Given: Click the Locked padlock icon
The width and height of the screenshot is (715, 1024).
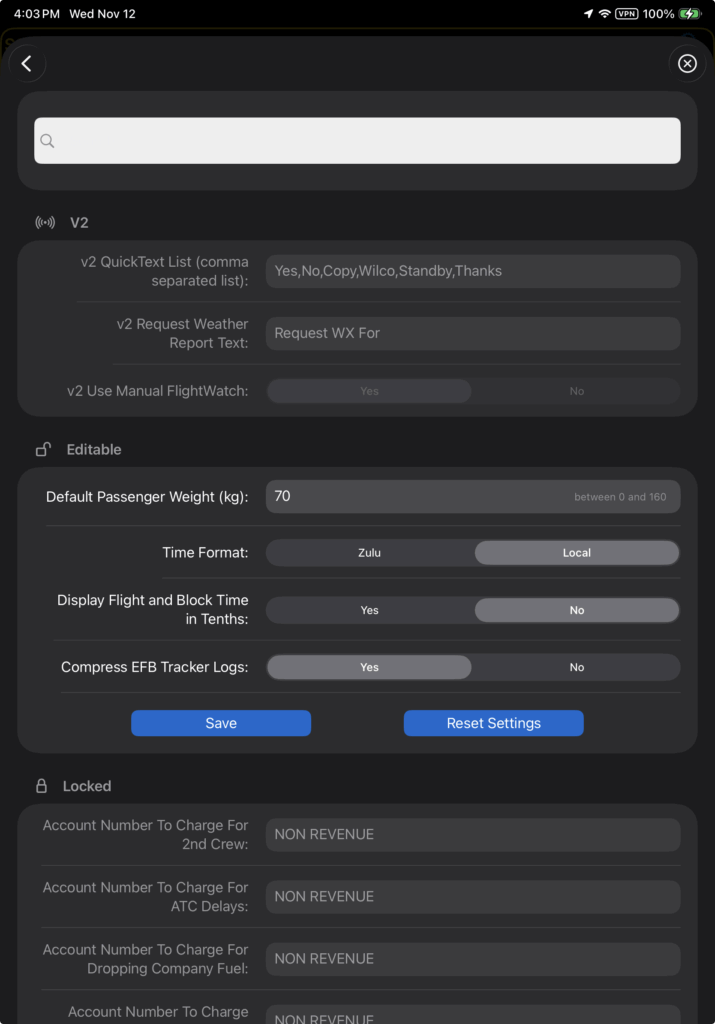Looking at the screenshot, I should point(42,786).
